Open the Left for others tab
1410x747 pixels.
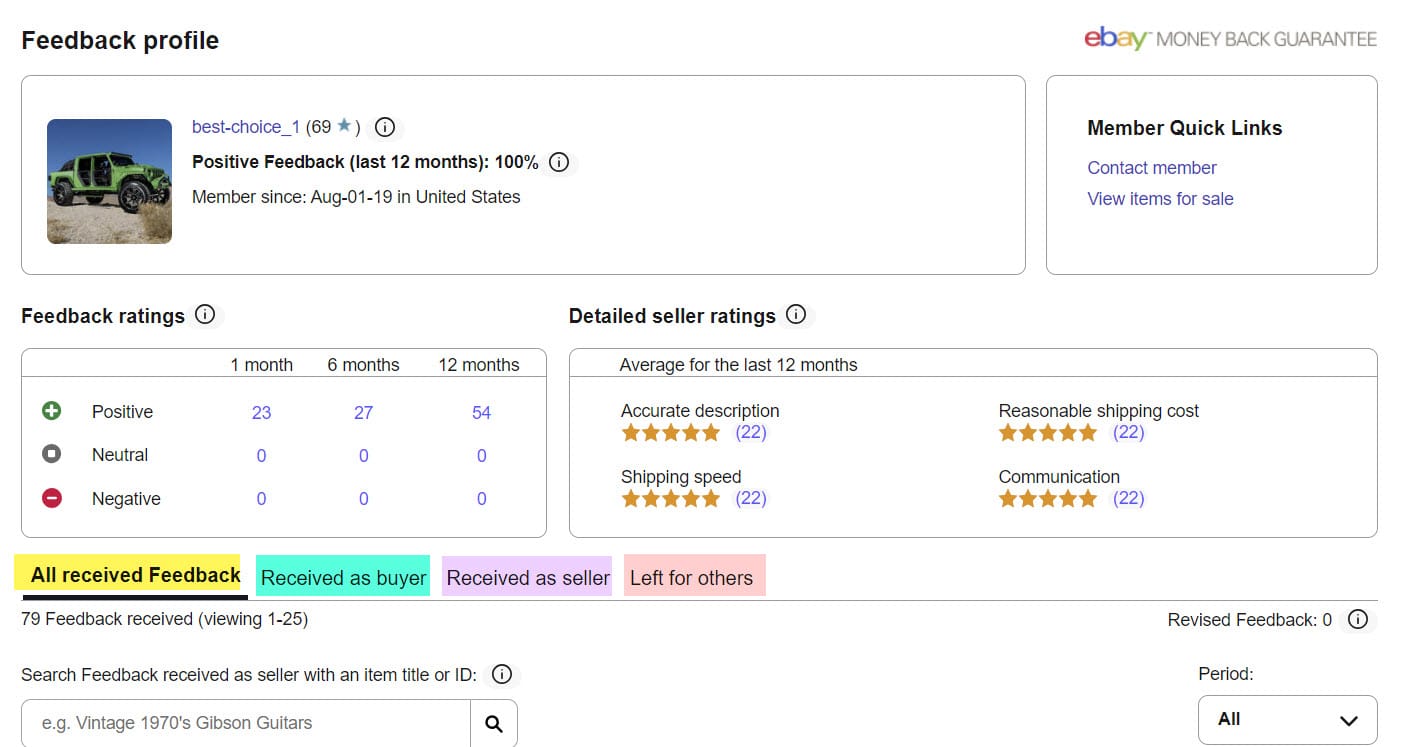click(692, 577)
